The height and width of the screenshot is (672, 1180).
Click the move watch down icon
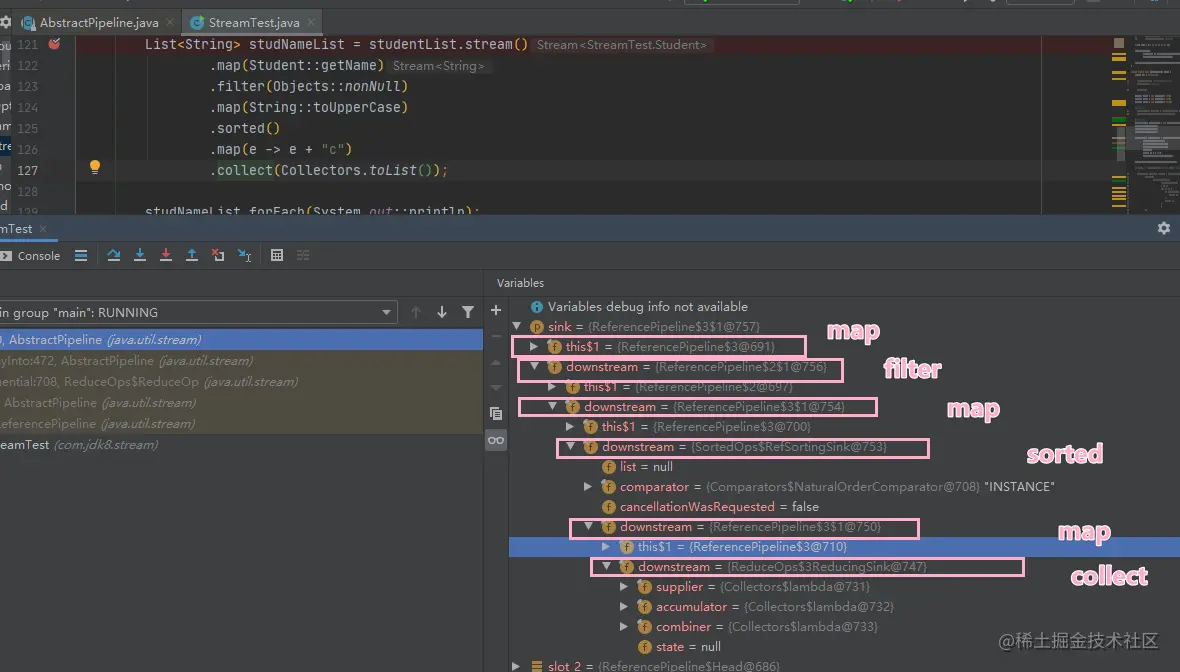(x=496, y=388)
